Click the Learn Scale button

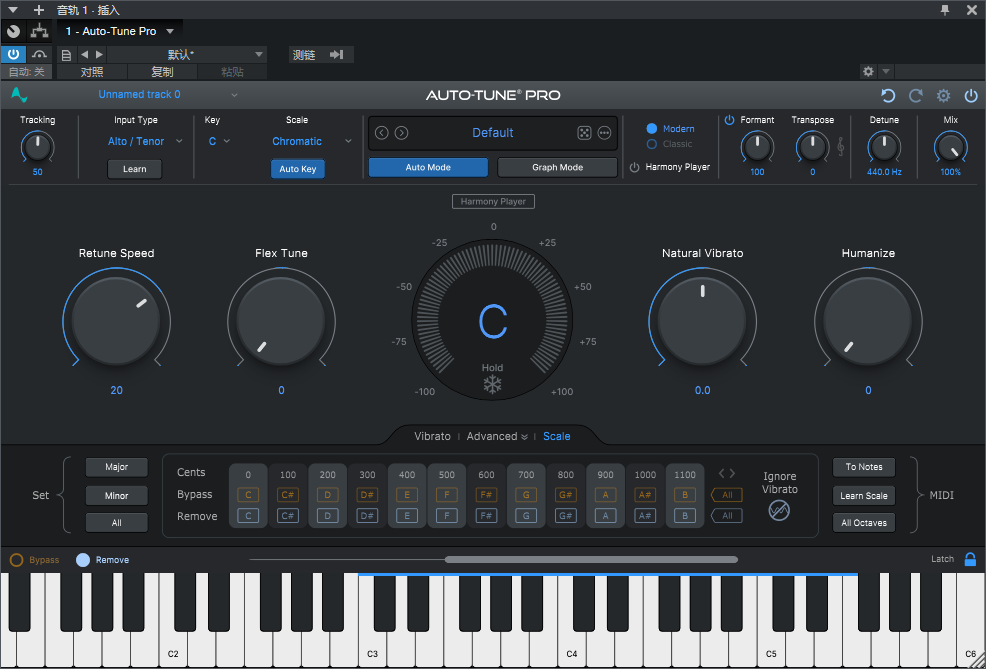(x=864, y=495)
